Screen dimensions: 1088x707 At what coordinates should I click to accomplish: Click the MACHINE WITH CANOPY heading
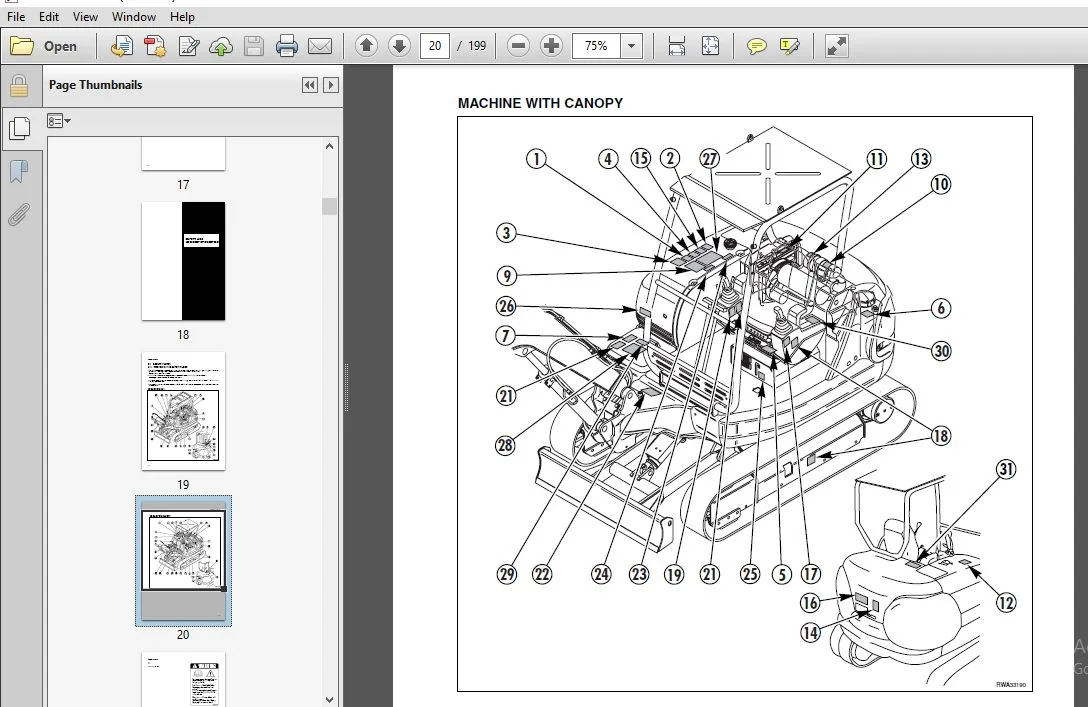(x=541, y=103)
